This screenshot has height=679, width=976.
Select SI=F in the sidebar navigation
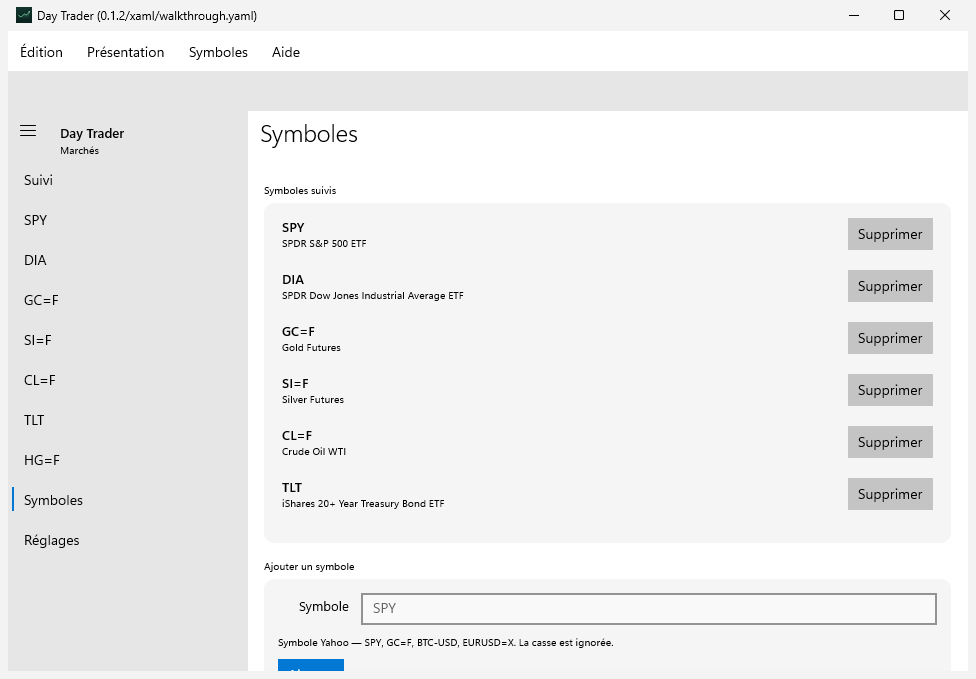pyautogui.click(x=128, y=340)
